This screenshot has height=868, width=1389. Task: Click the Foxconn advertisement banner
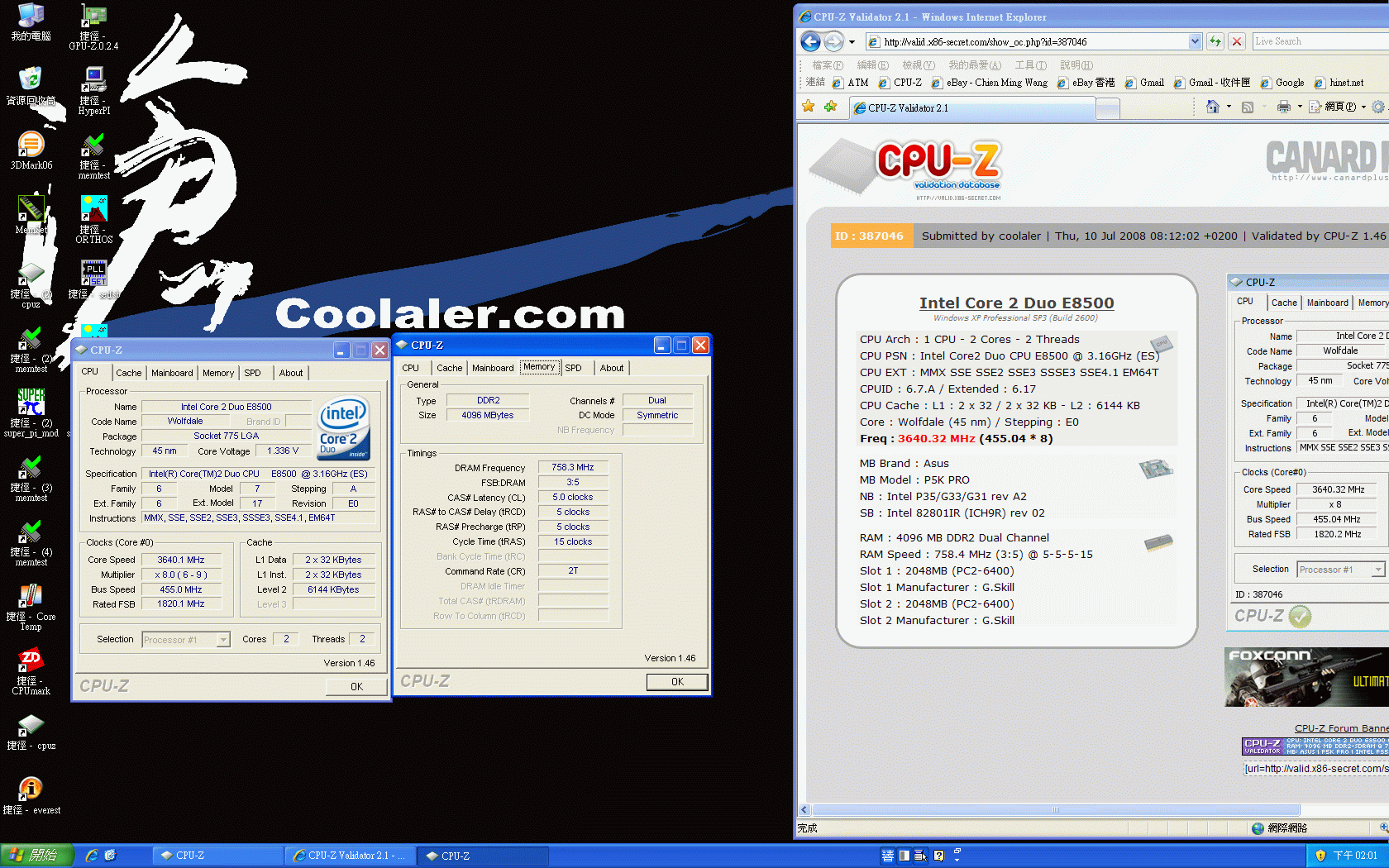tap(1306, 677)
